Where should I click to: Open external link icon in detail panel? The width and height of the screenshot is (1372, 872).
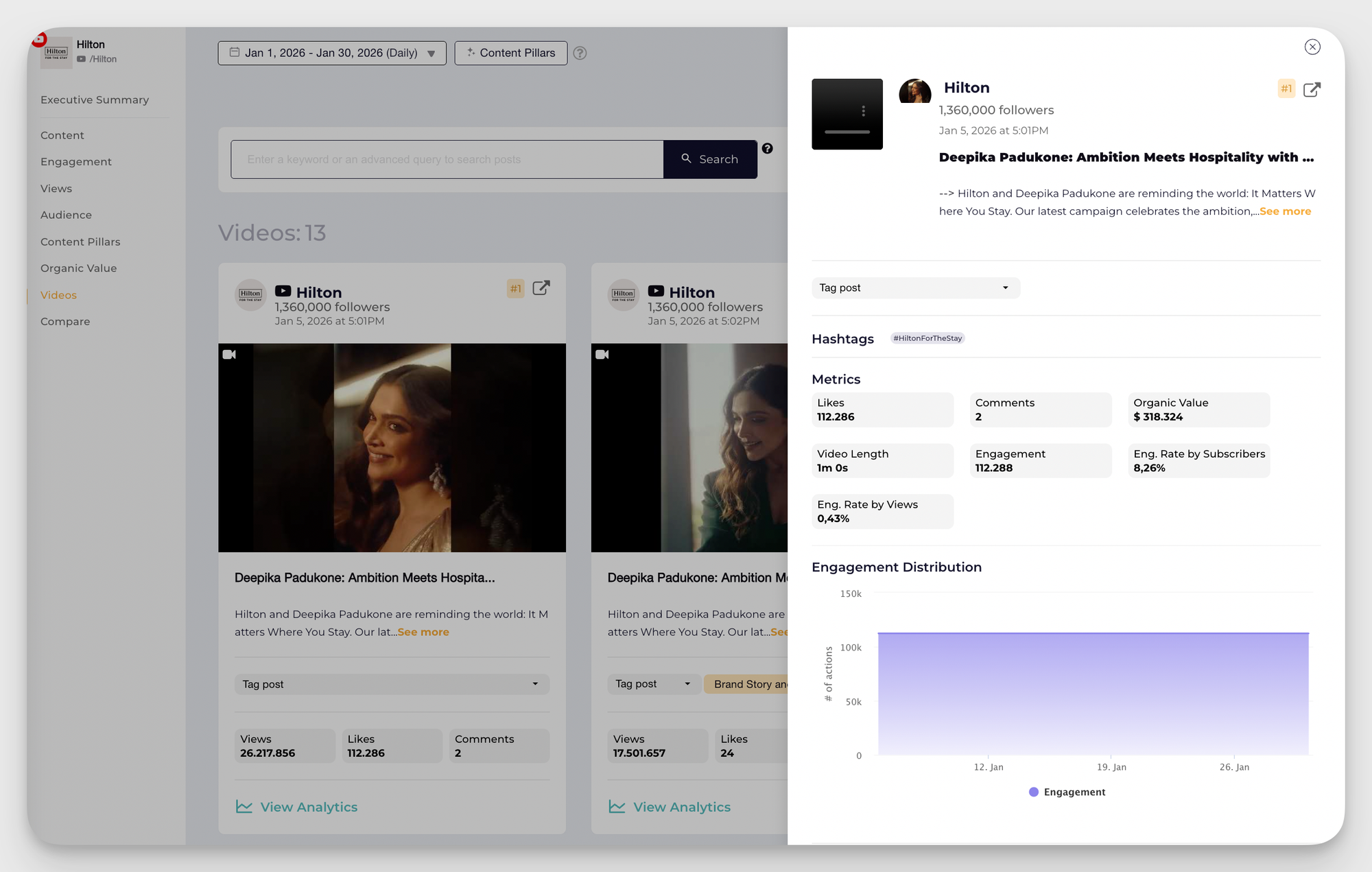[x=1312, y=89]
